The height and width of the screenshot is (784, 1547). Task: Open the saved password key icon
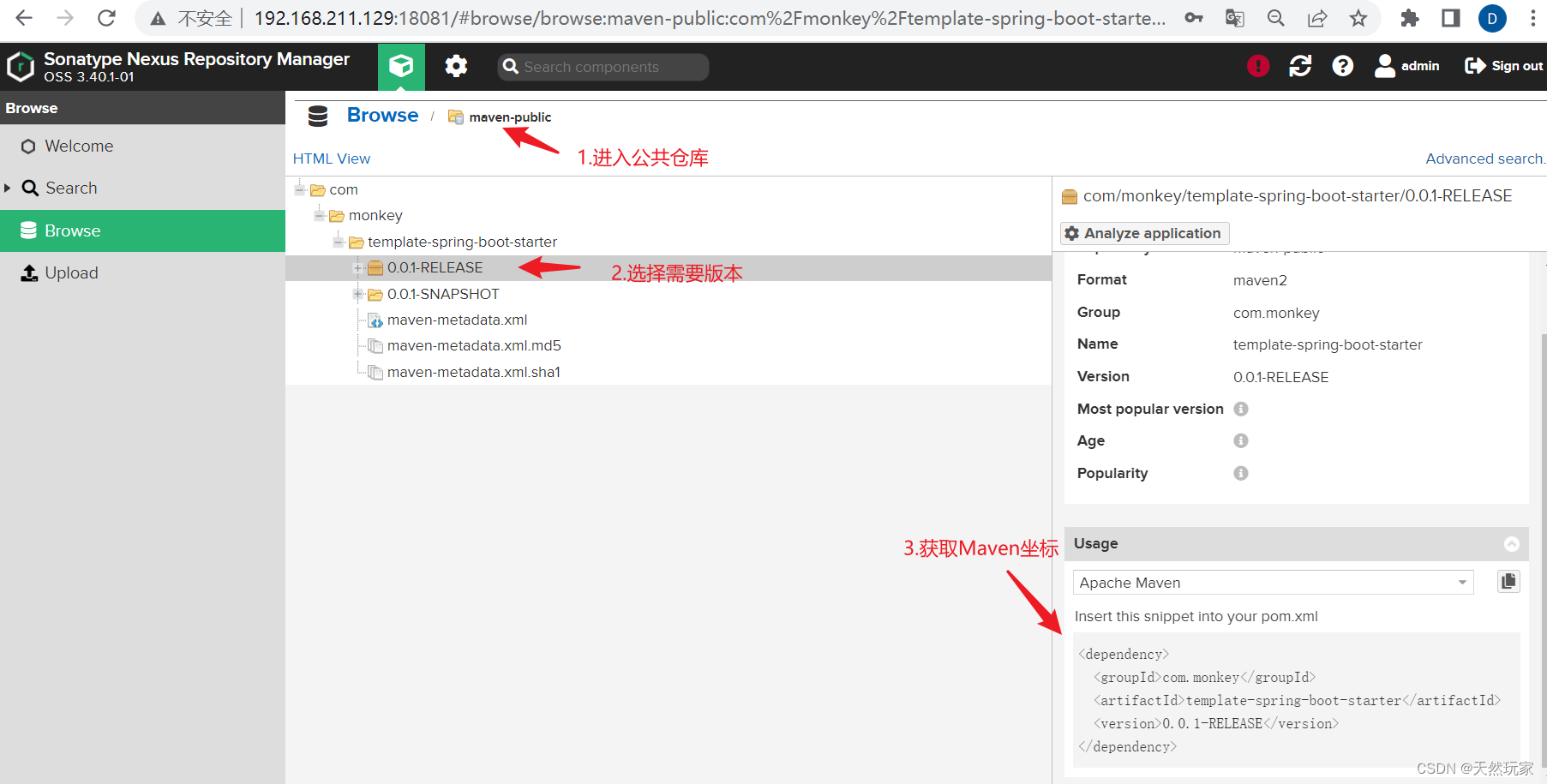click(1194, 18)
